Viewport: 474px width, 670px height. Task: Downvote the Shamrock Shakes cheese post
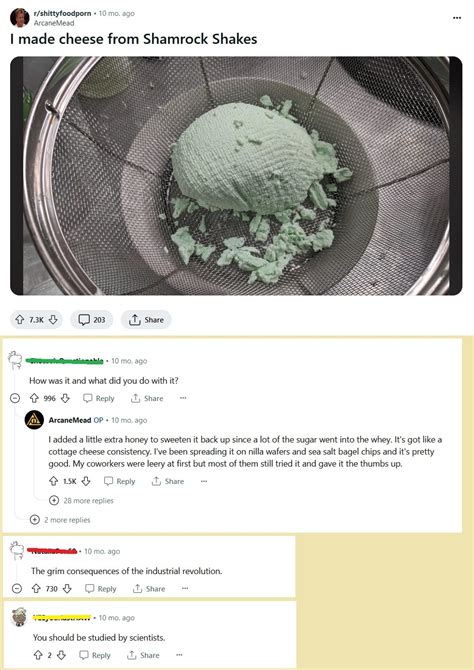[x=53, y=320]
